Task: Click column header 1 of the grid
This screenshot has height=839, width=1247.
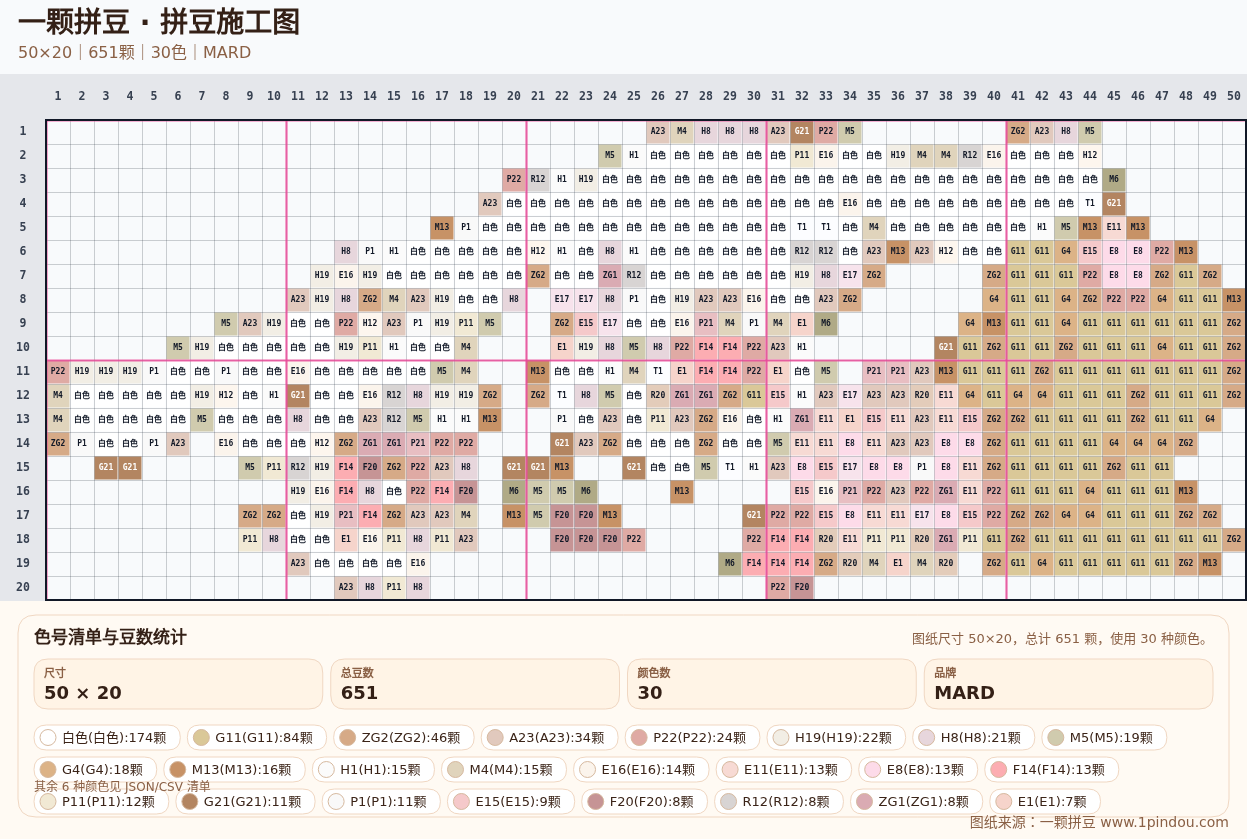Action: coord(58,96)
